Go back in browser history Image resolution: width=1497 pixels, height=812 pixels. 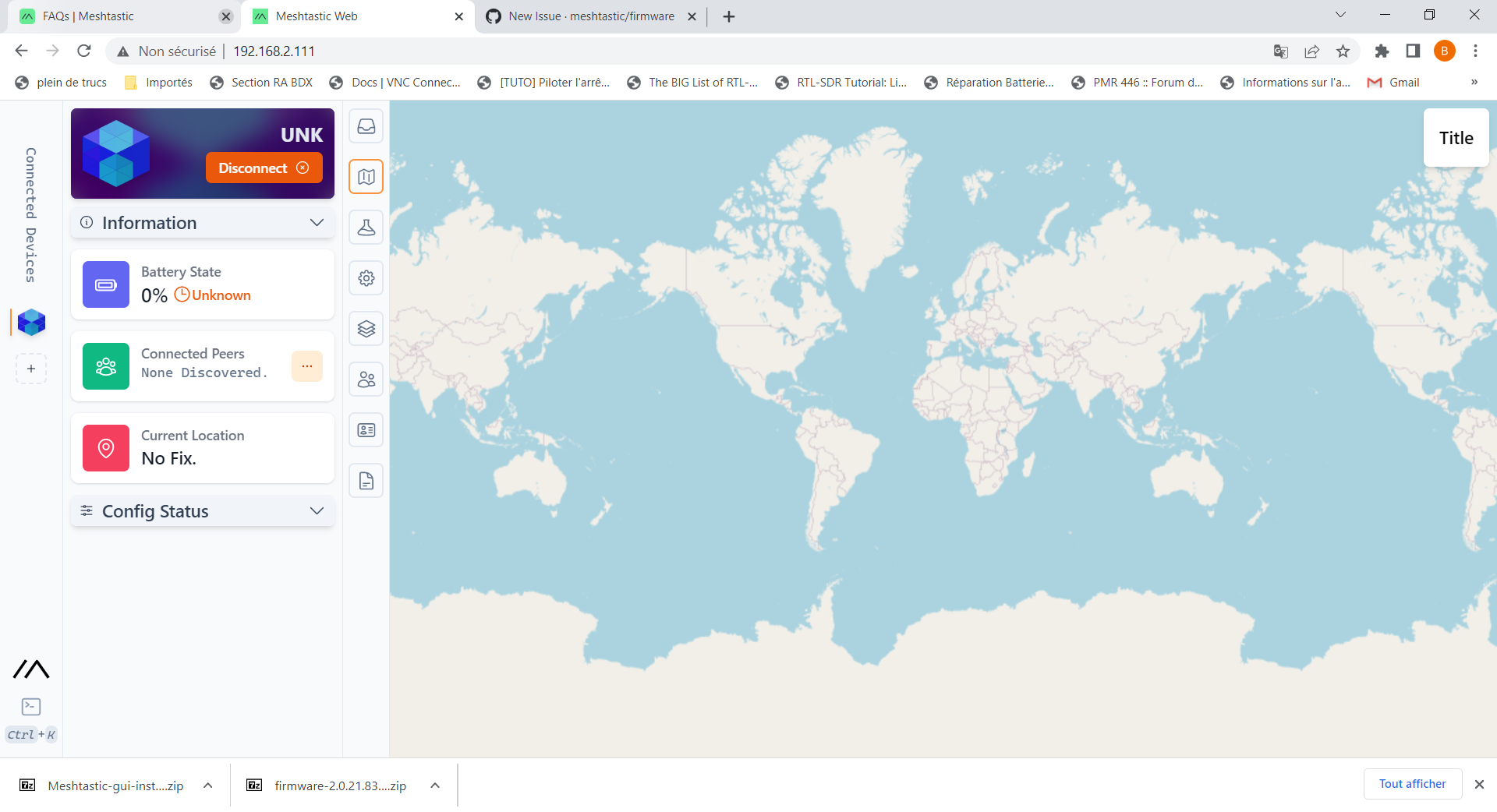tap(21, 51)
